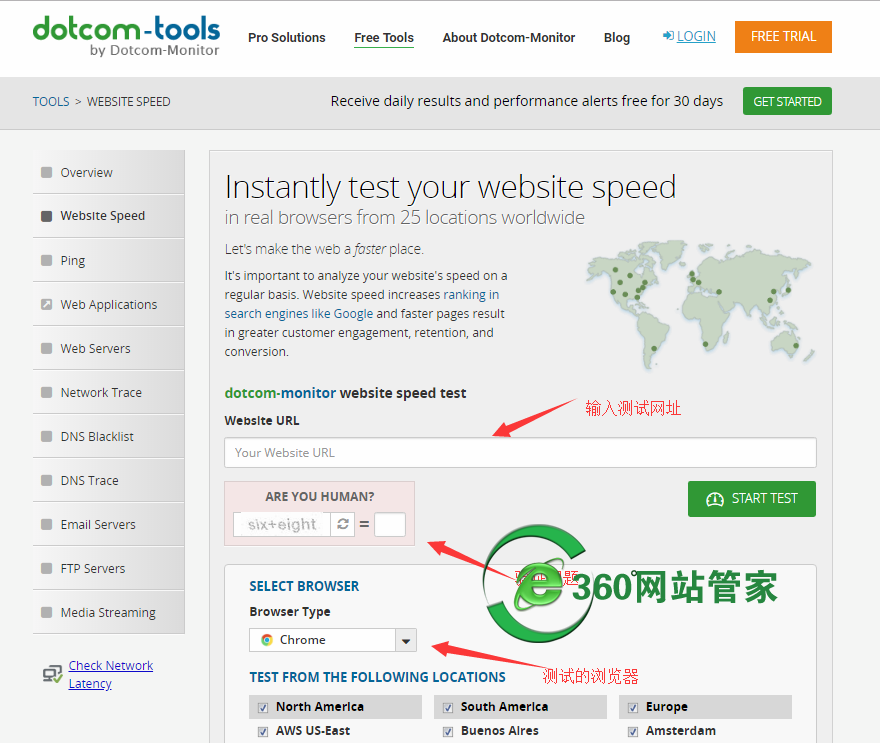This screenshot has width=880, height=743.
Task: Toggle the Europe region checkbox
Action: point(633,708)
